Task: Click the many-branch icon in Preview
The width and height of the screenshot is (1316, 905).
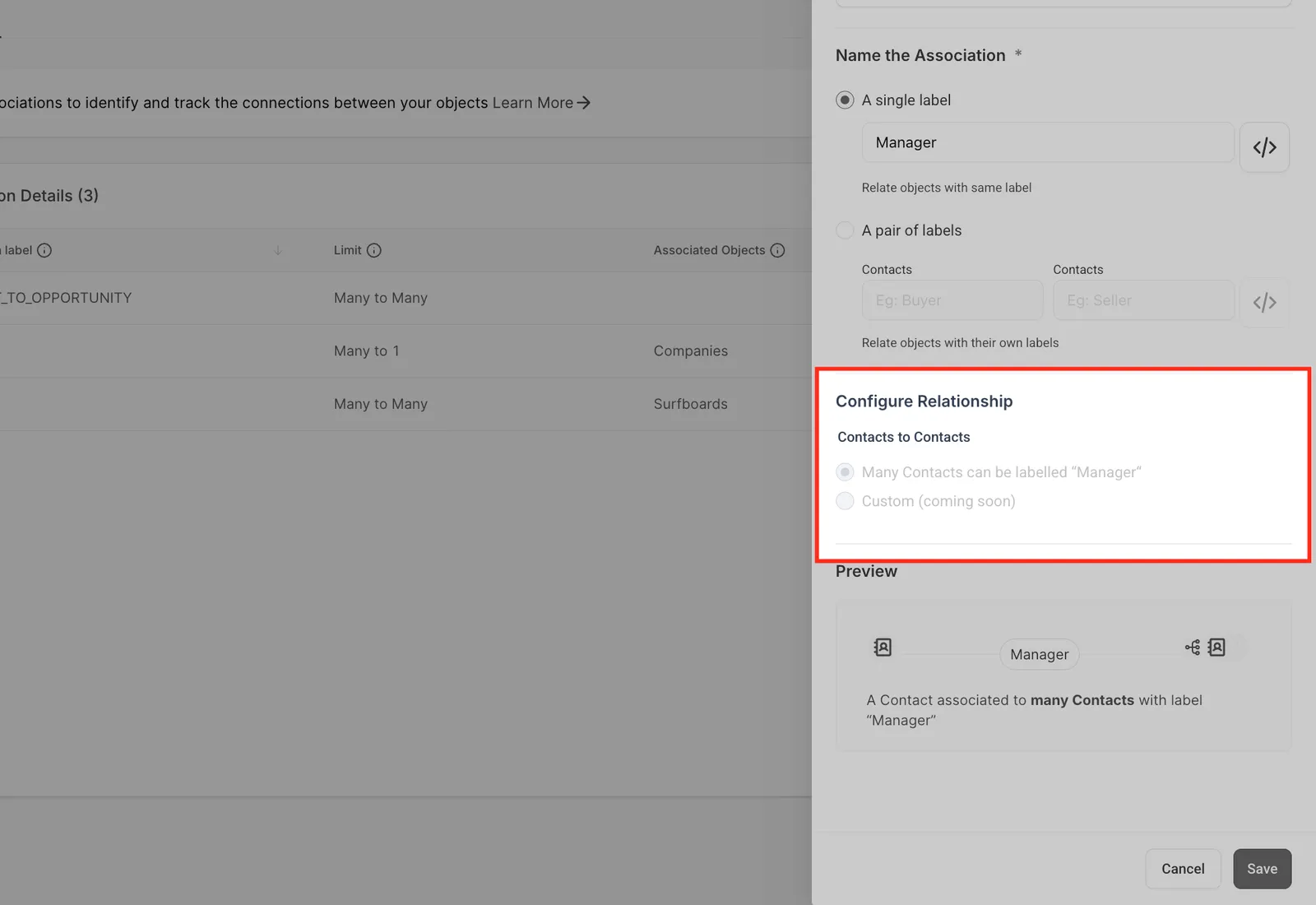Action: pyautogui.click(x=1193, y=647)
